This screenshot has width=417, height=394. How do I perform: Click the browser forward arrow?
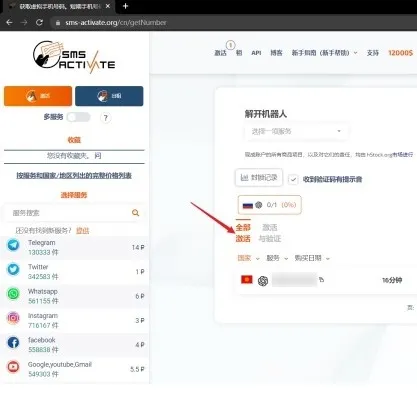tap(24, 22)
